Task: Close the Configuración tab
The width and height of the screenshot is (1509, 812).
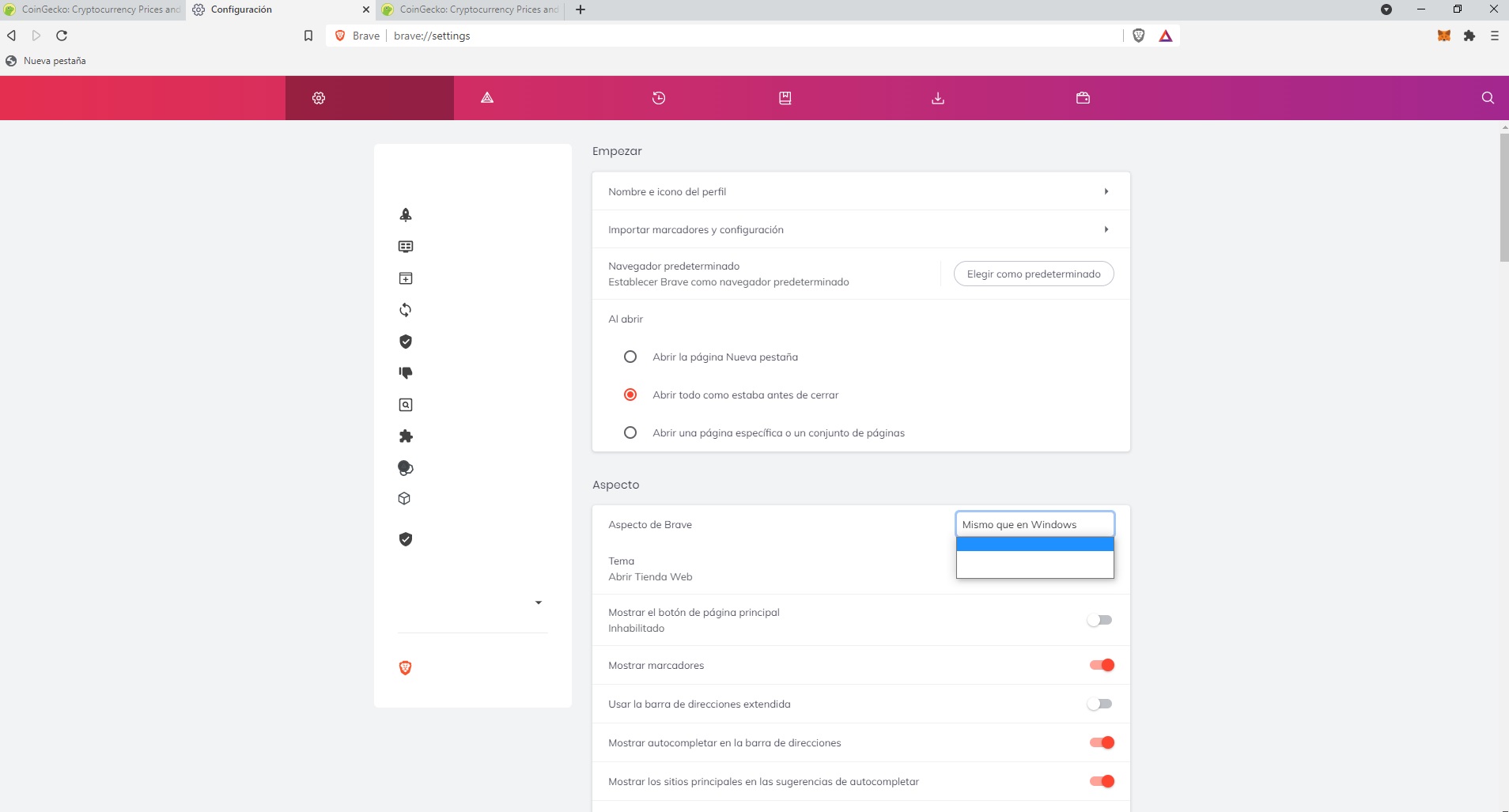Action: coord(366,9)
